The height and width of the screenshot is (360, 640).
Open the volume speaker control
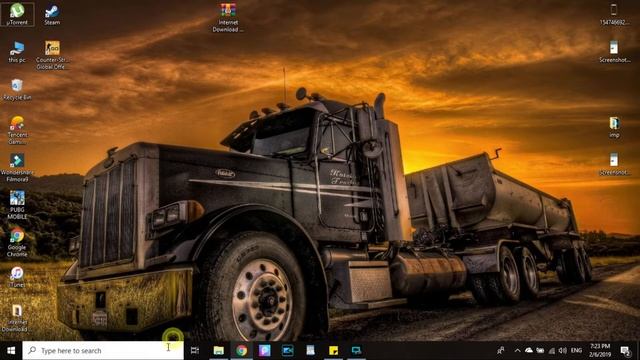pyautogui.click(x=563, y=351)
